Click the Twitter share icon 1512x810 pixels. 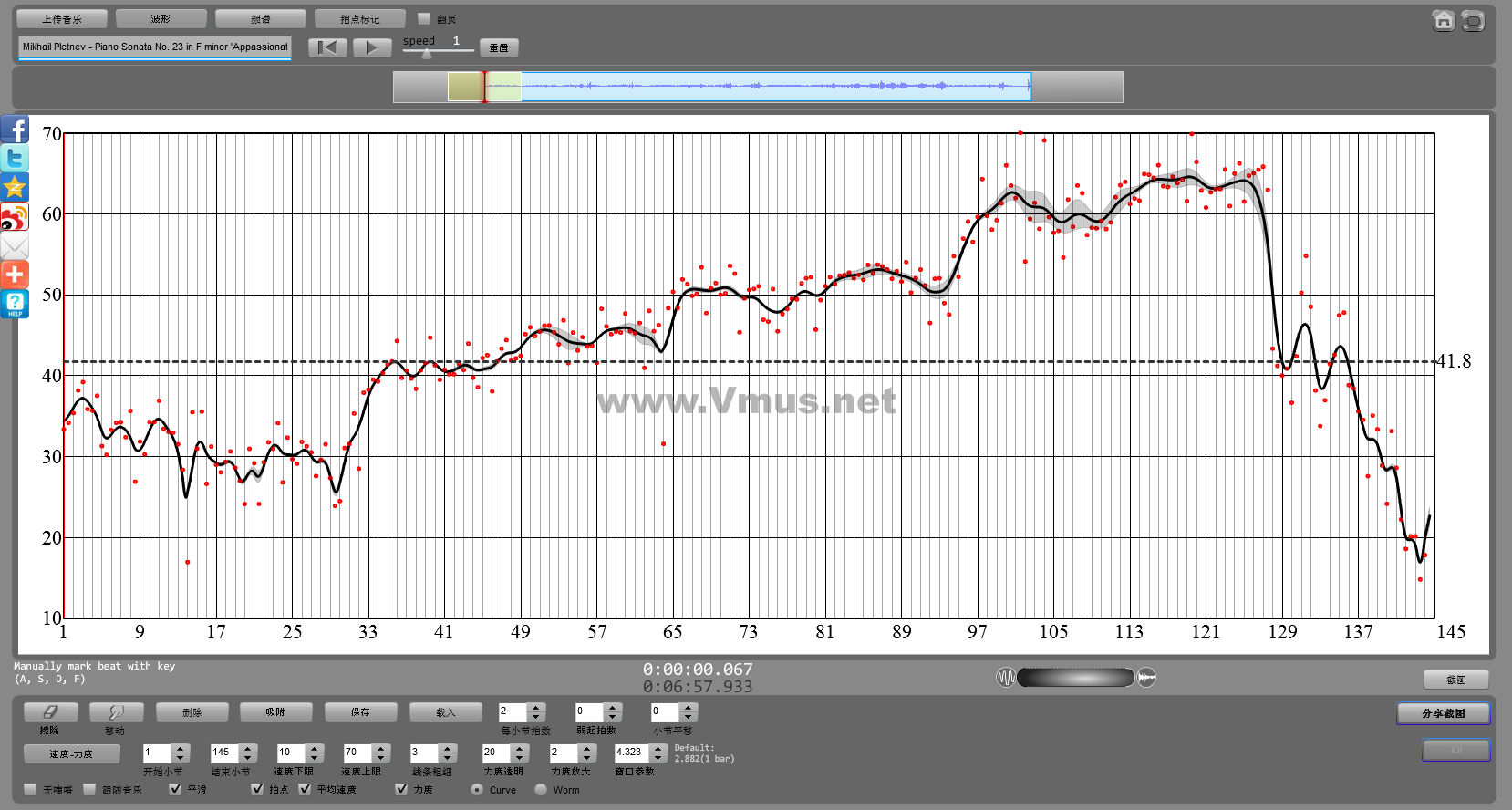click(x=15, y=159)
